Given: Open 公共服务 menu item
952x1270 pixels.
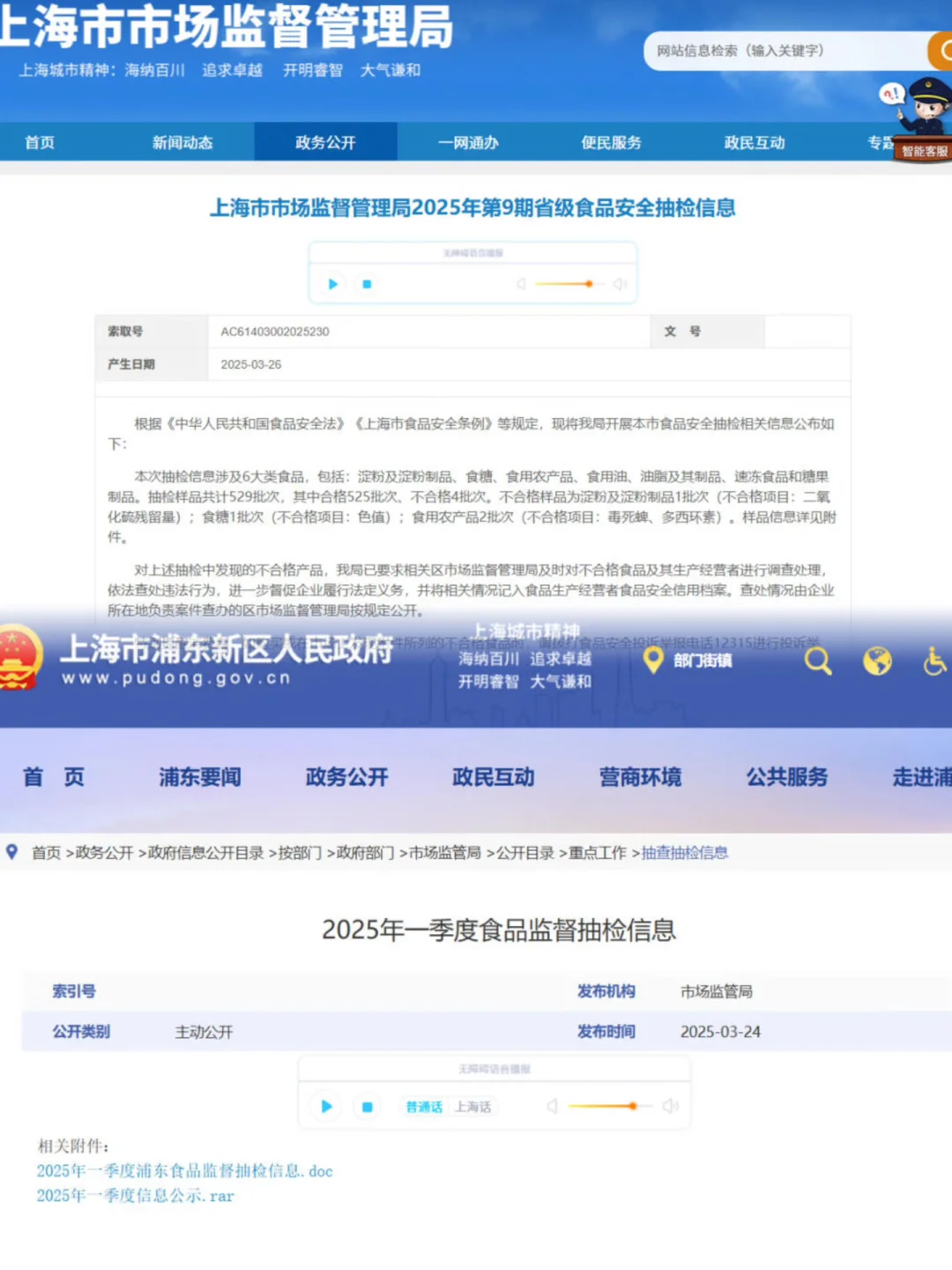Looking at the screenshot, I should (x=787, y=777).
